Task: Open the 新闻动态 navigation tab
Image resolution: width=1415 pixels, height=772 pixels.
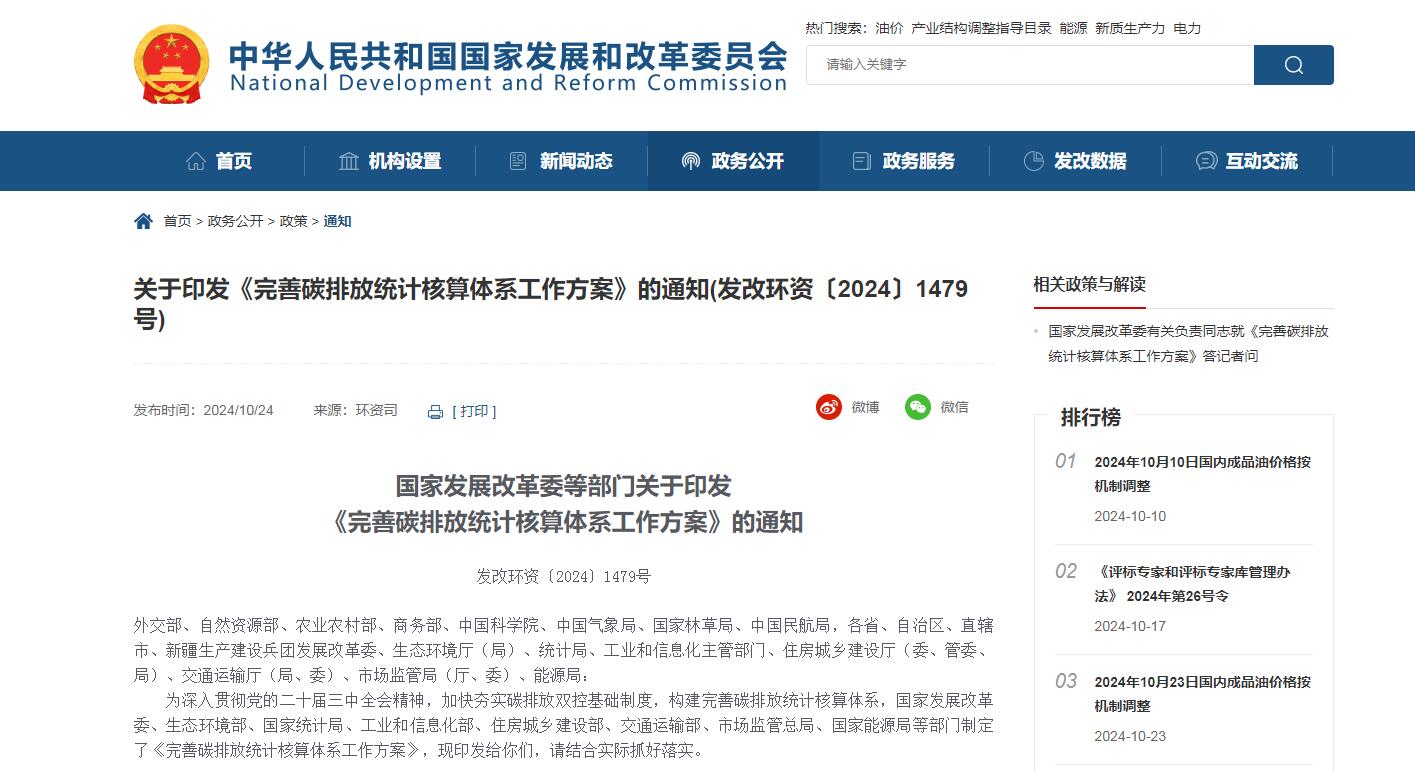Action: click(x=561, y=161)
